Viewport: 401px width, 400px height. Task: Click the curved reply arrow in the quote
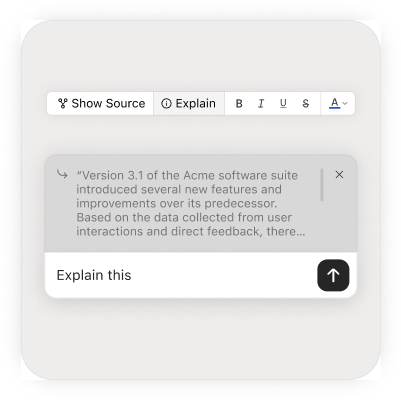[62, 174]
